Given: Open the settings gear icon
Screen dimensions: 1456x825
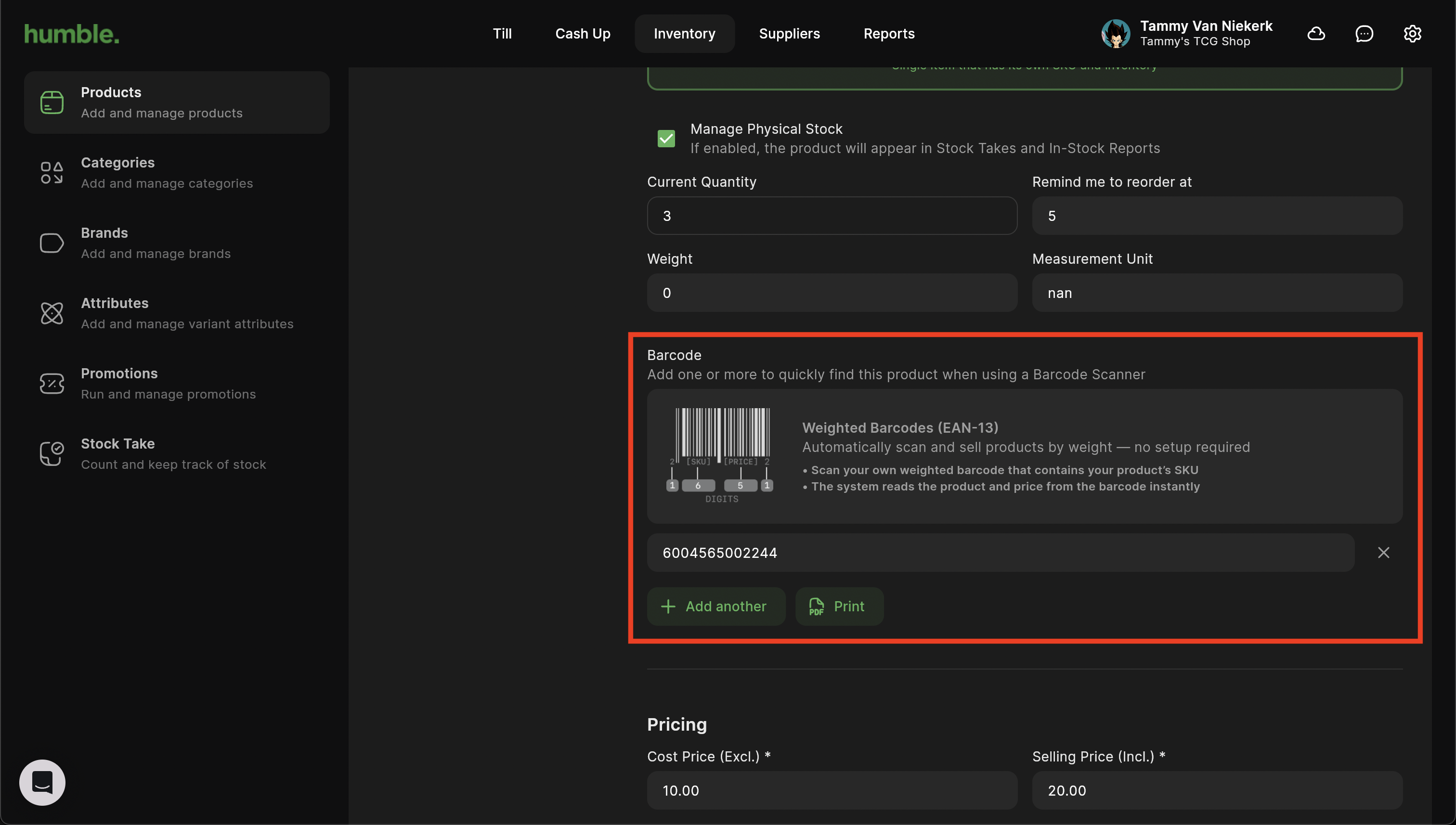Looking at the screenshot, I should pyautogui.click(x=1412, y=33).
